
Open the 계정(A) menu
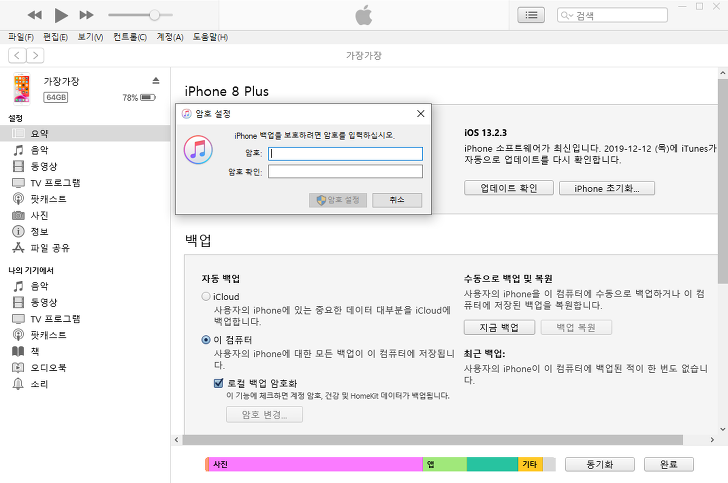point(170,37)
